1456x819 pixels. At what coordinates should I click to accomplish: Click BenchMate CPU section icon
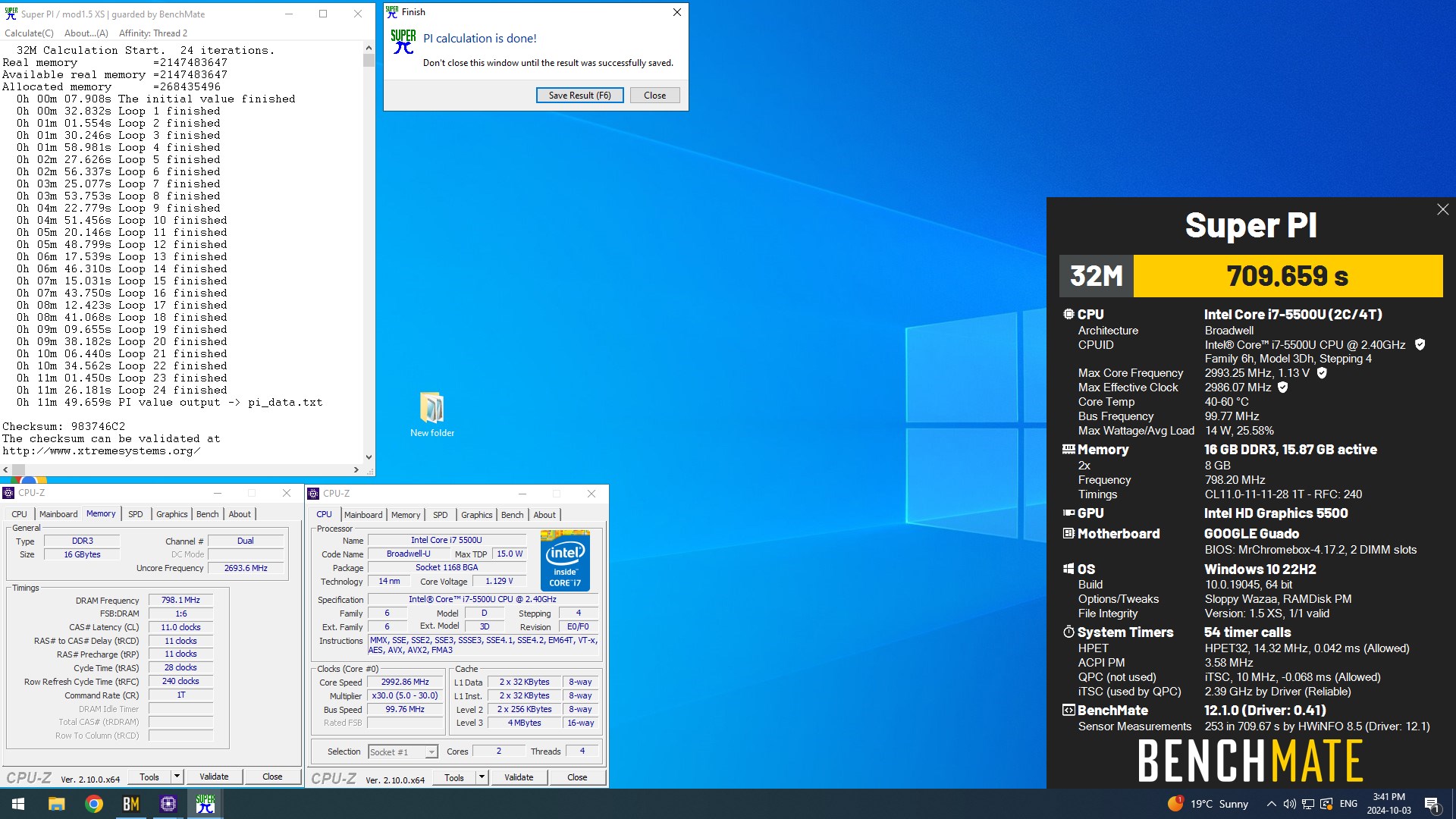pos(1068,314)
